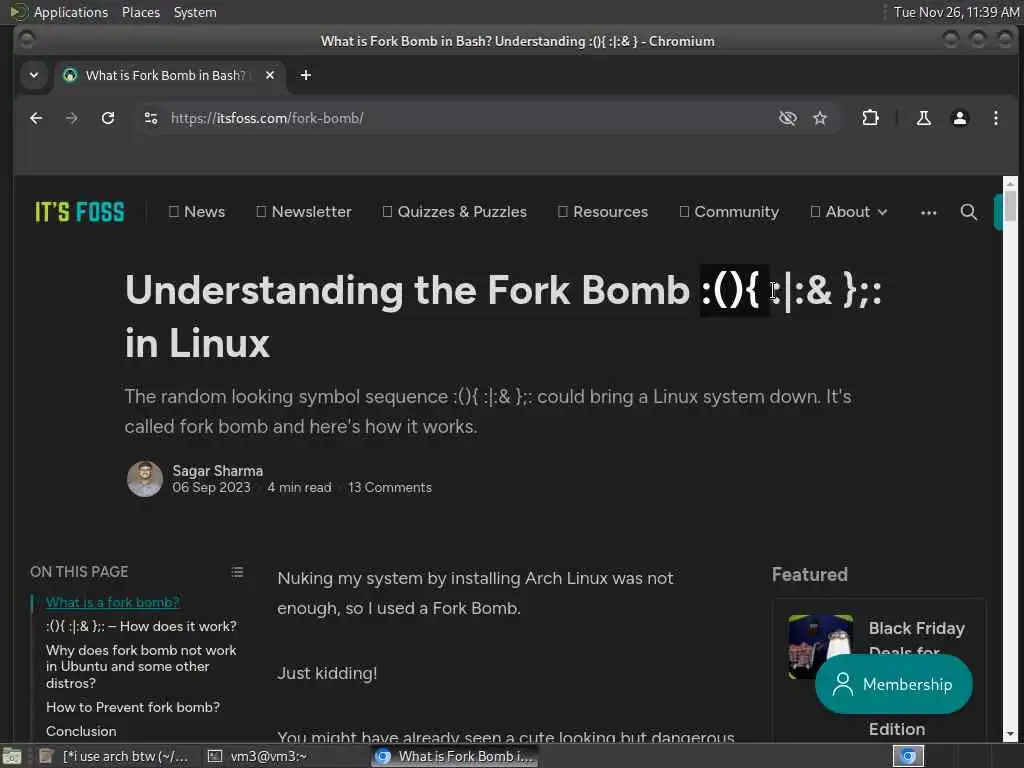This screenshot has height=768, width=1024.
Task: Expand the About dropdown in the site nav
Action: pos(849,212)
